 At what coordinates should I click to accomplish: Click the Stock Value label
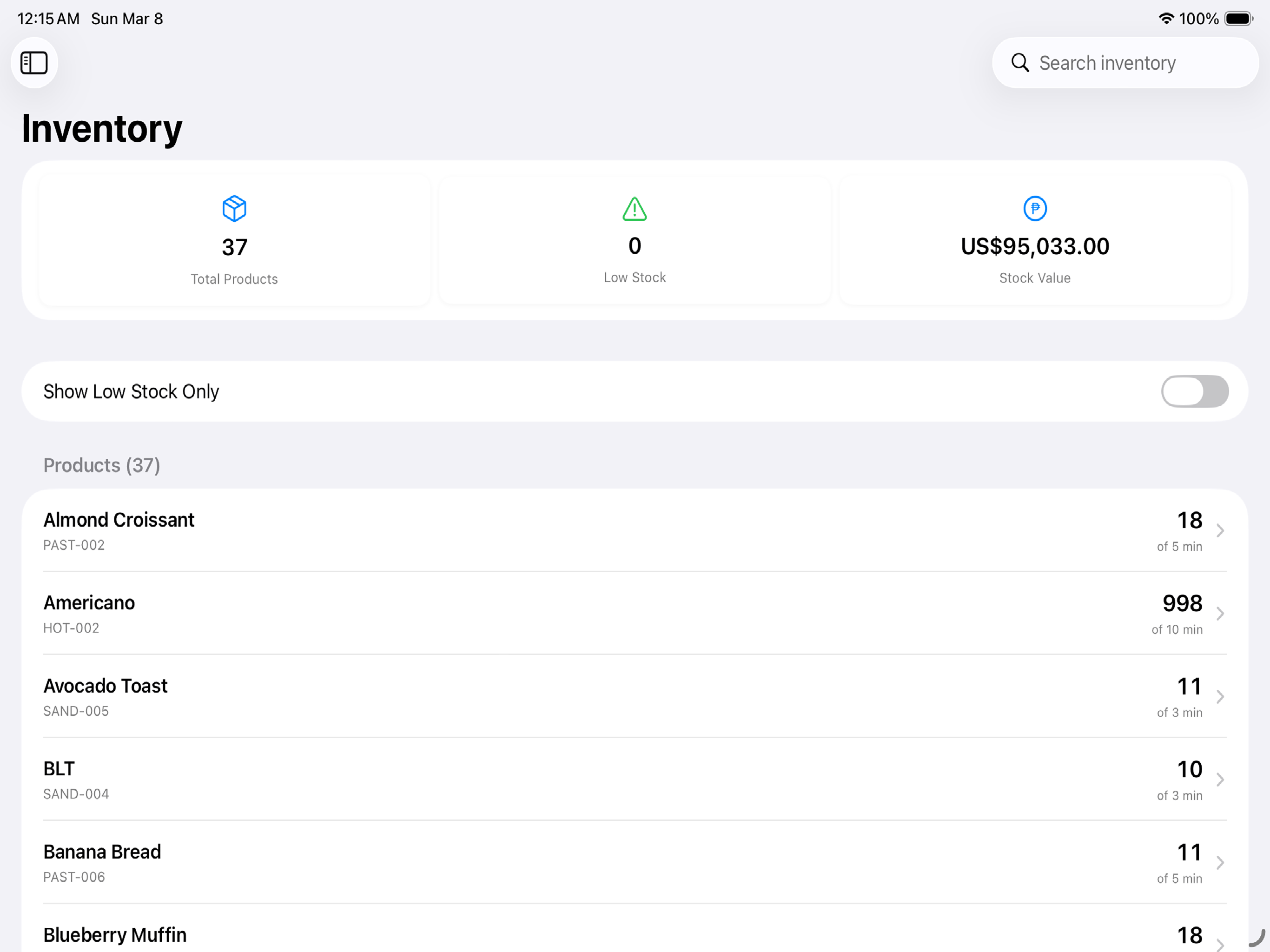(1035, 278)
